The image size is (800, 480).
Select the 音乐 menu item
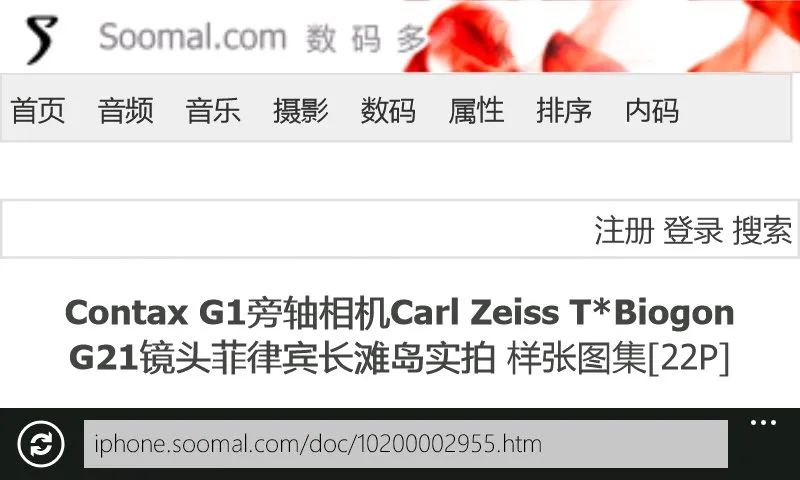pos(213,110)
